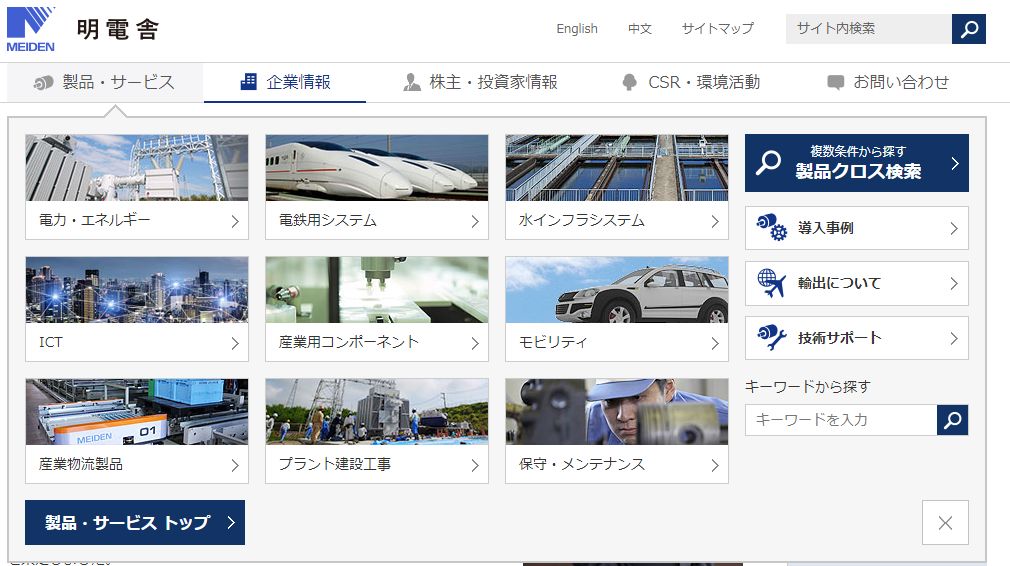This screenshot has width=1010, height=566.
Task: Expand 保守・メンテナンス chevron
Action: tap(714, 465)
